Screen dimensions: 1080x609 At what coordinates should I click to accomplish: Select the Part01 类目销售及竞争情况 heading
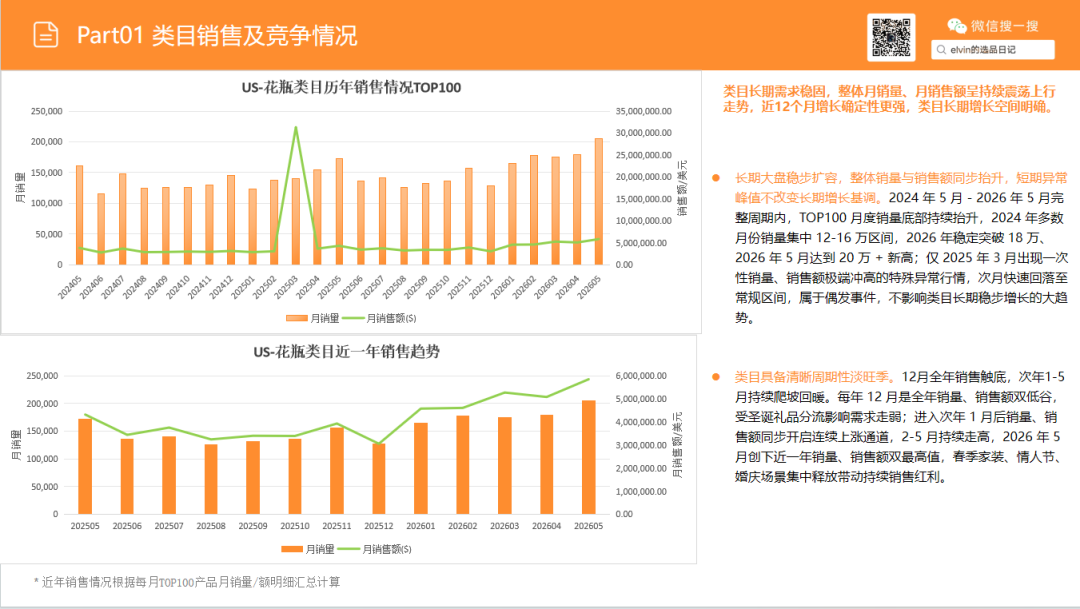click(217, 35)
